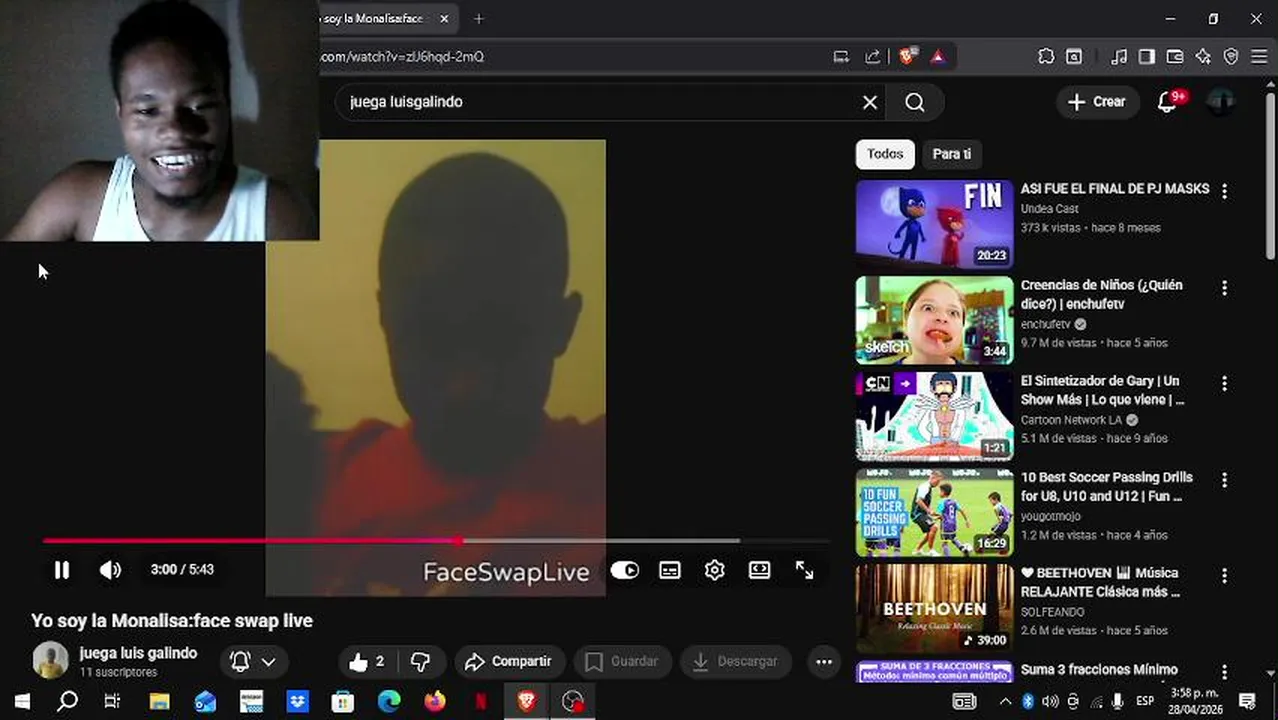Open Brave VPN shield icon
The height and width of the screenshot is (720, 1278).
coord(1231,57)
